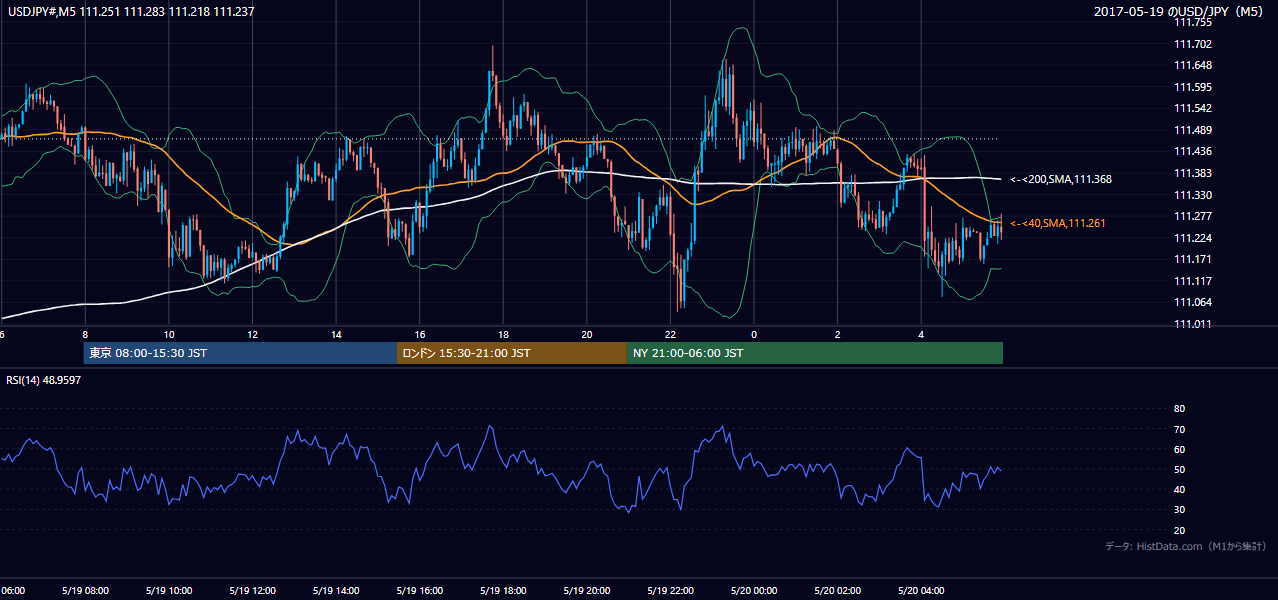Click the 5/19 22:00 time label
This screenshot has width=1278, height=600.
[x=670, y=590]
